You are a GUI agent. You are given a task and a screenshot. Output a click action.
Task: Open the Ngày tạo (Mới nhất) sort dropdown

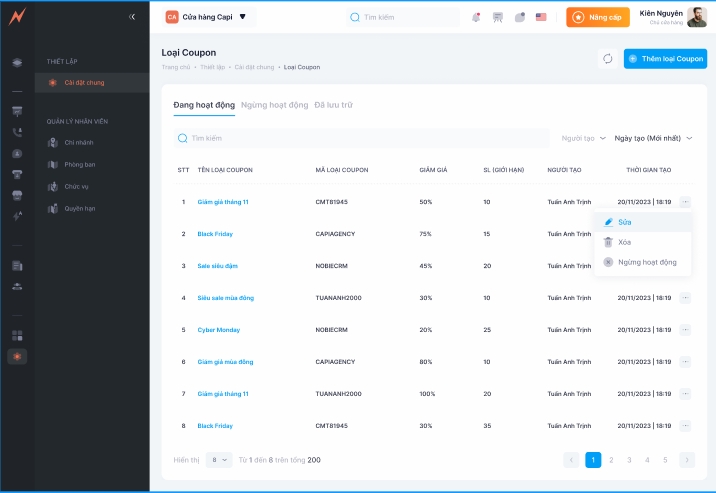click(x=653, y=138)
